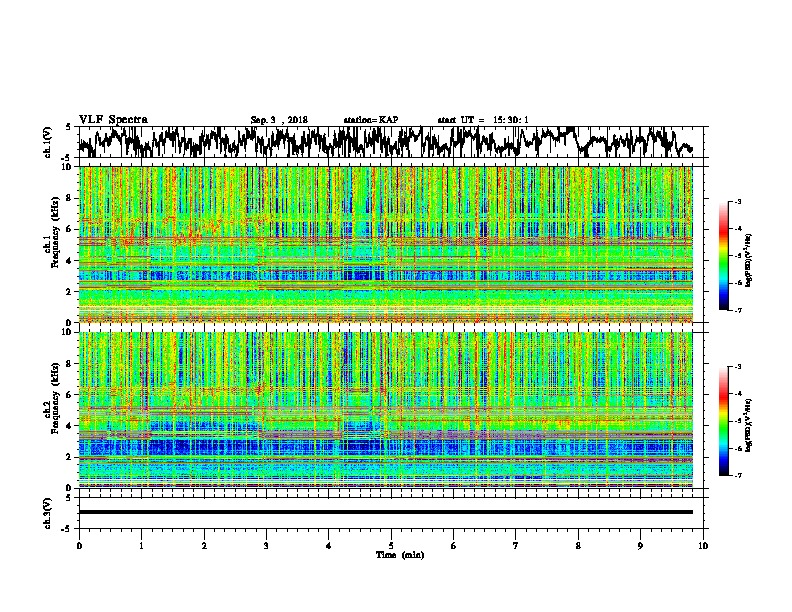Click the color scale bar beside ch.2 spectrogram
Viewport: 792px width, 612px height.
point(724,421)
